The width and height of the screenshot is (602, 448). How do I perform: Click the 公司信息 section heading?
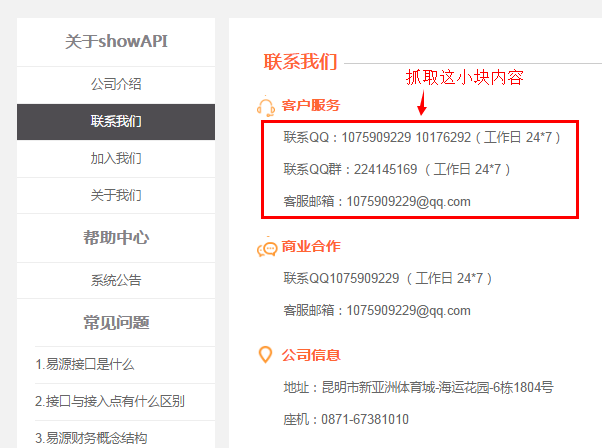[x=311, y=355]
